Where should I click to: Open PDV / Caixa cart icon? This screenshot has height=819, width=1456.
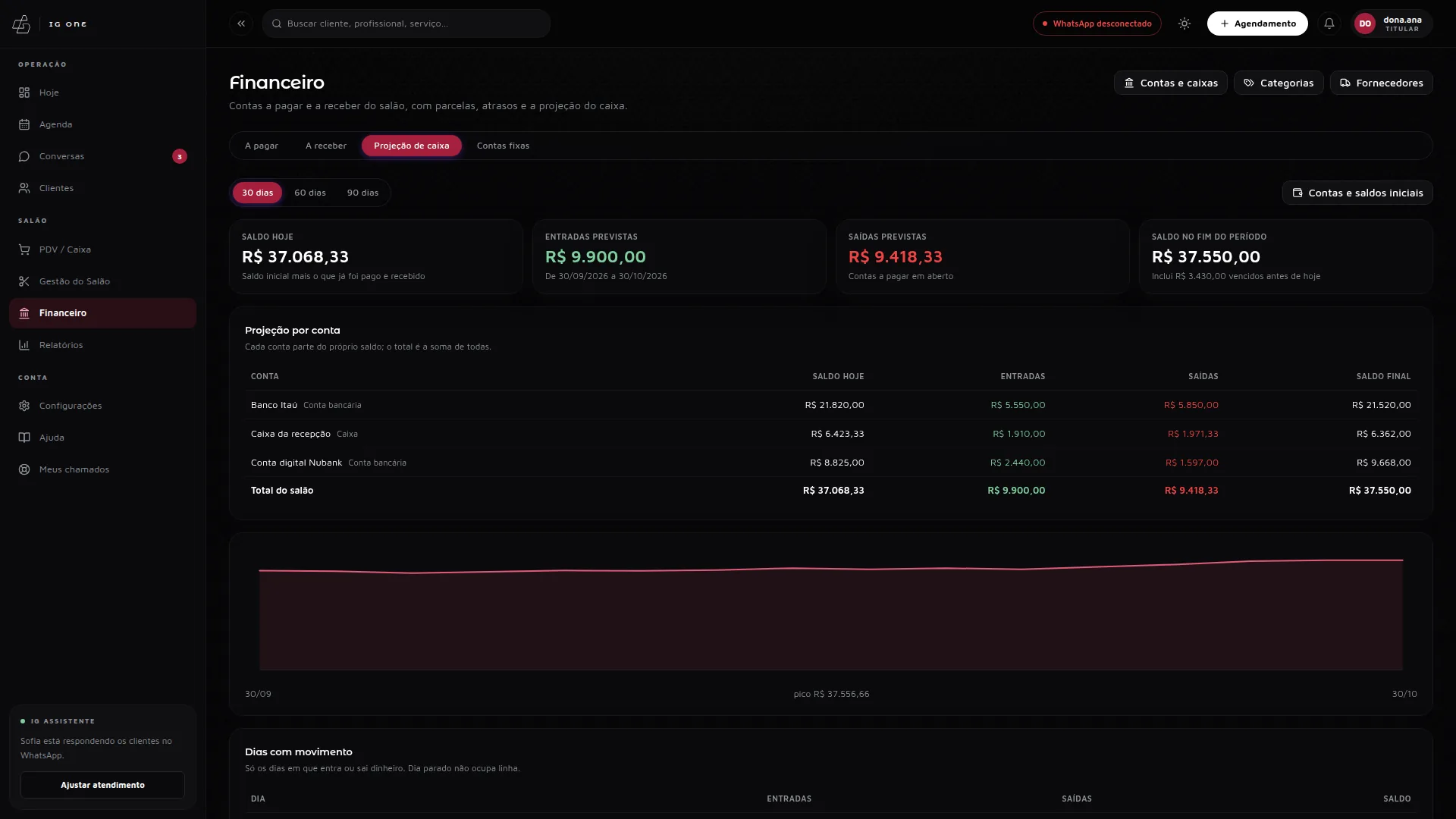[x=24, y=249]
